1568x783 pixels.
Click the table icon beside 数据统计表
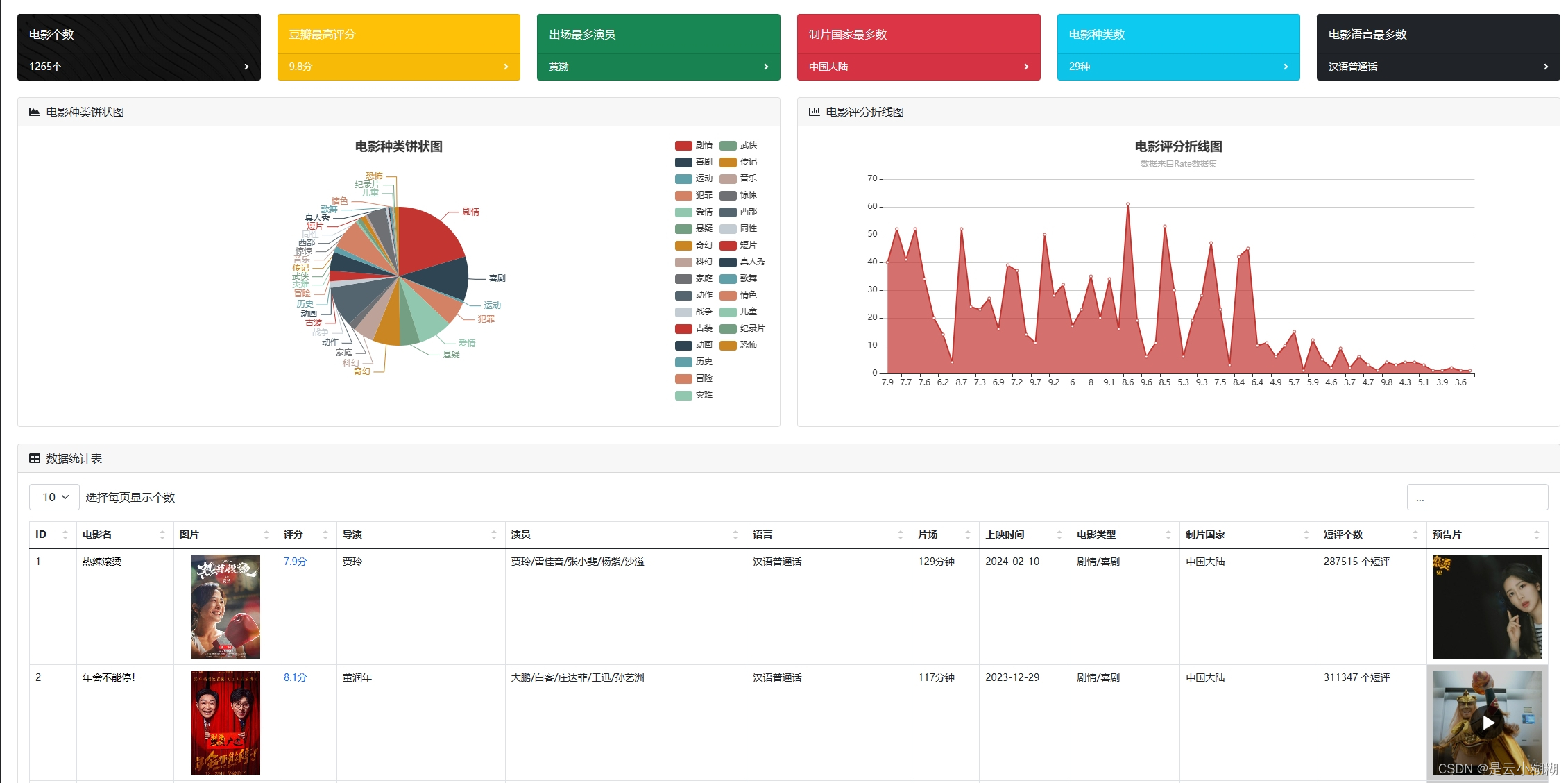[x=34, y=458]
